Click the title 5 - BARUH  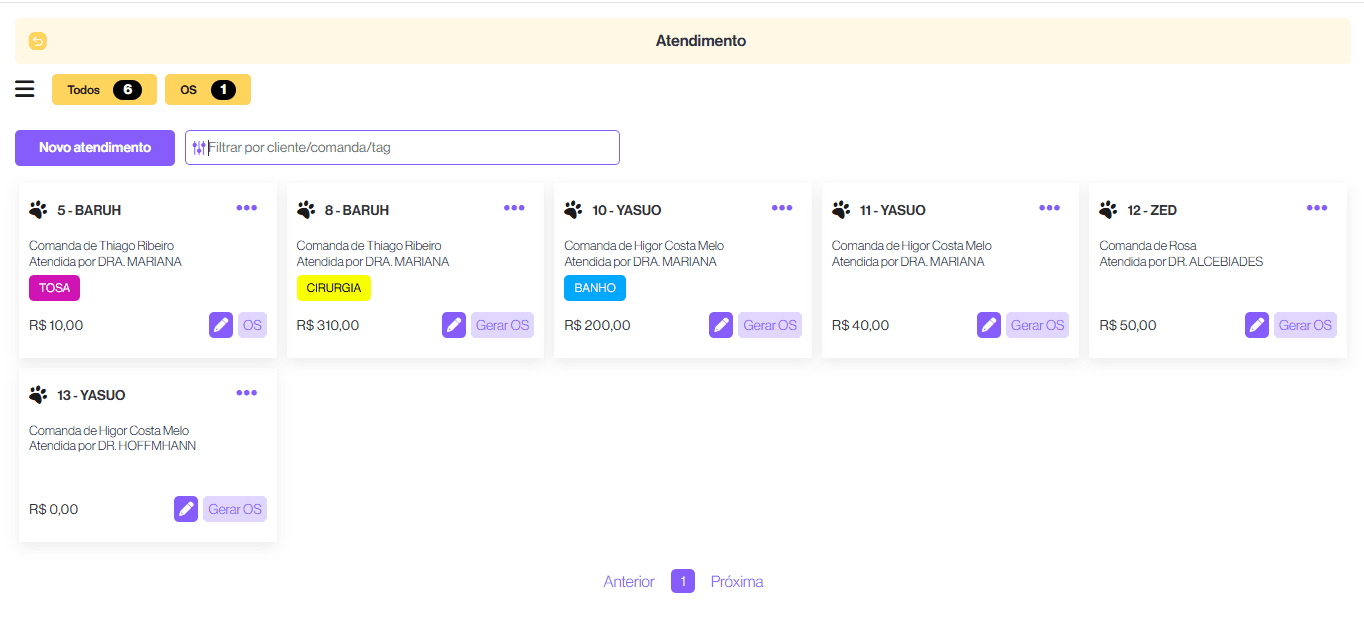point(89,210)
